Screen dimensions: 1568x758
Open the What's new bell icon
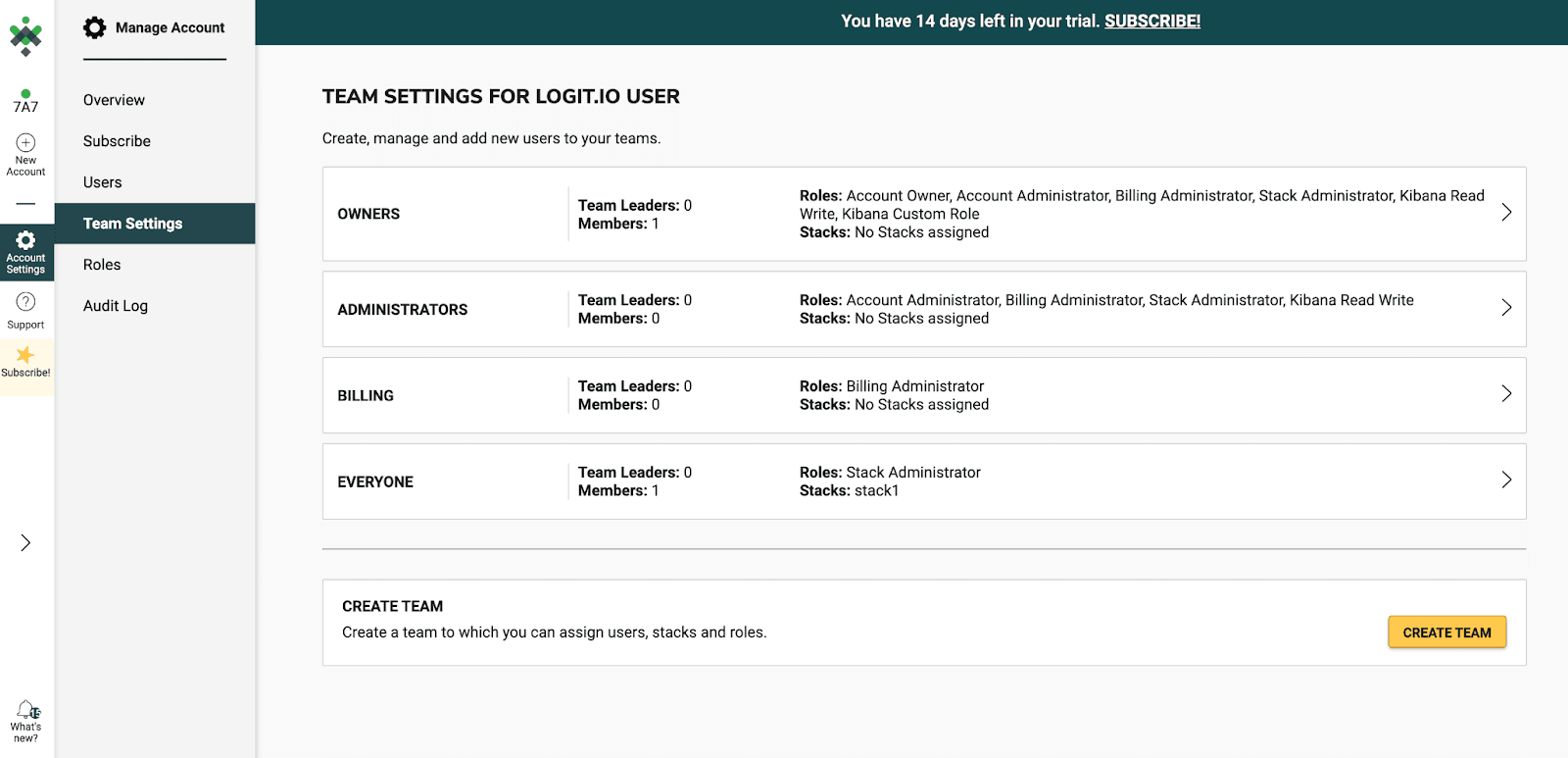pyautogui.click(x=26, y=710)
